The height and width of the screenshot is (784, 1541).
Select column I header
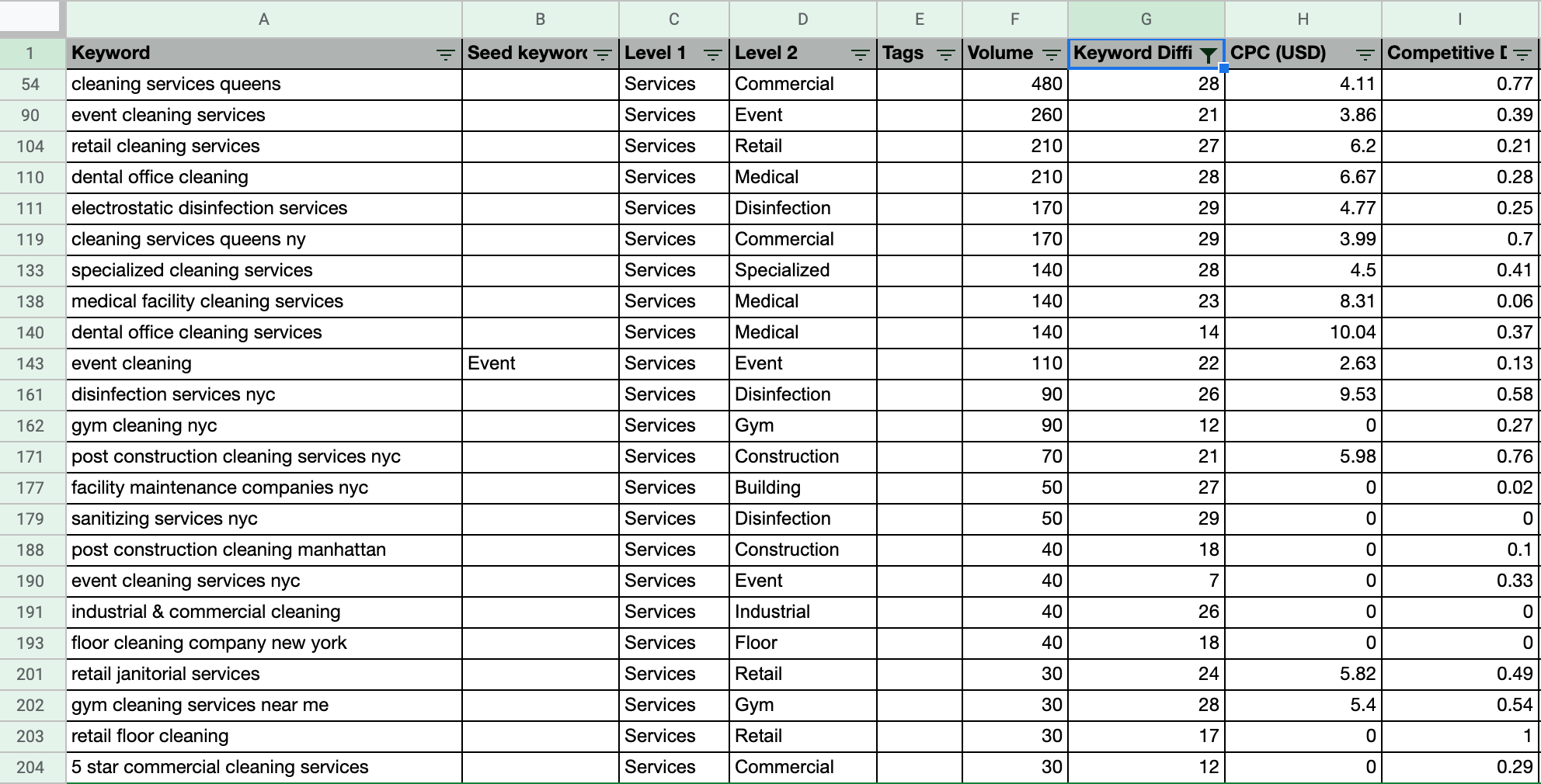point(1460,19)
